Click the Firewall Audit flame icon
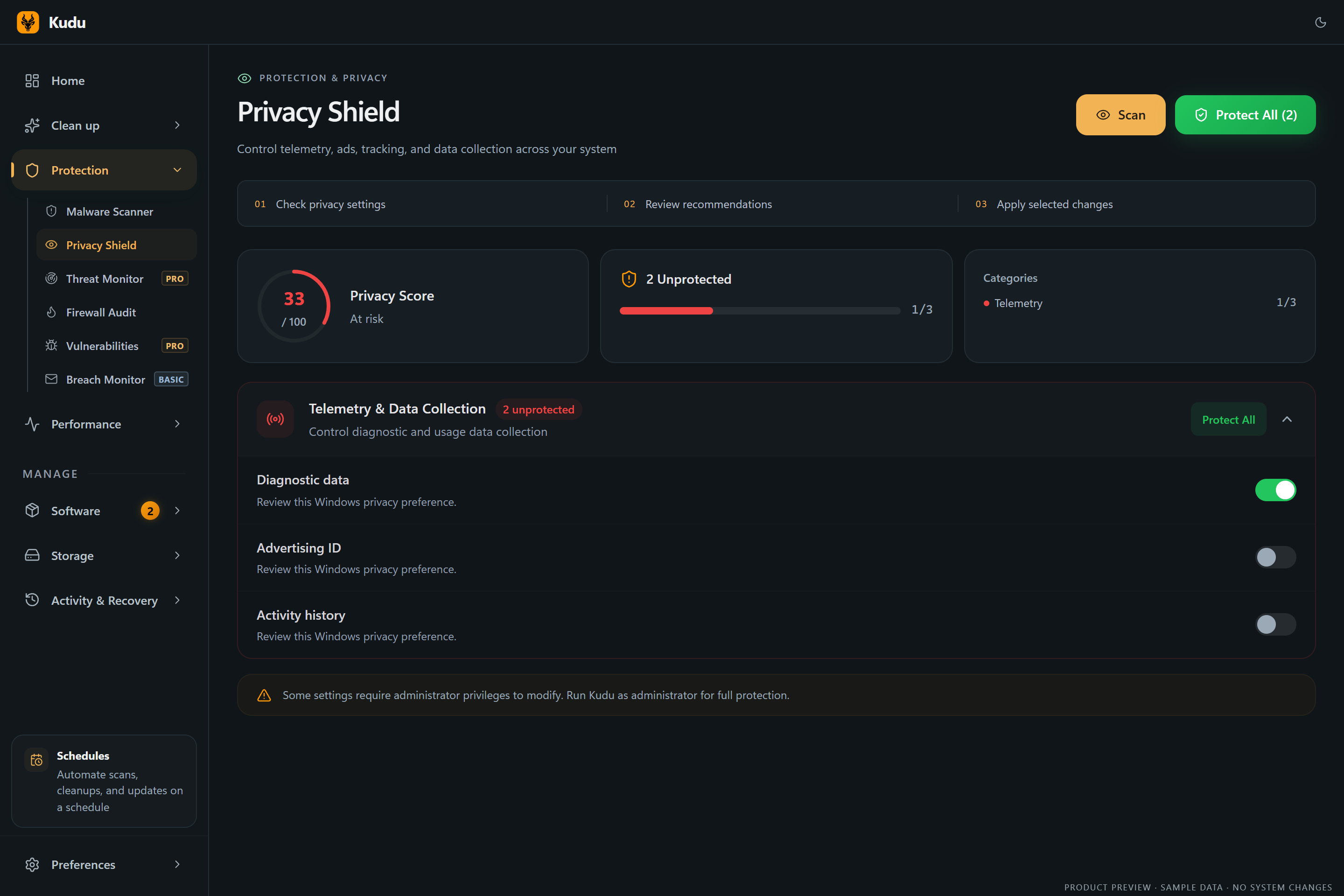This screenshot has height=896, width=1344. click(51, 312)
